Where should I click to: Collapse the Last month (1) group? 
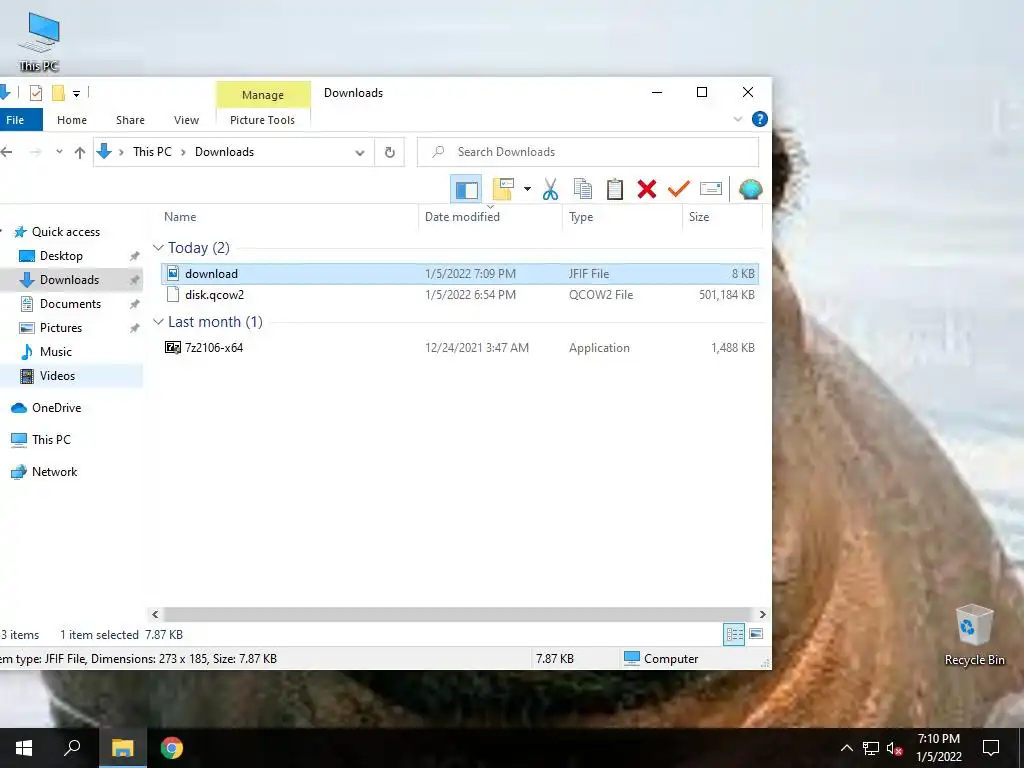pyautogui.click(x=158, y=322)
